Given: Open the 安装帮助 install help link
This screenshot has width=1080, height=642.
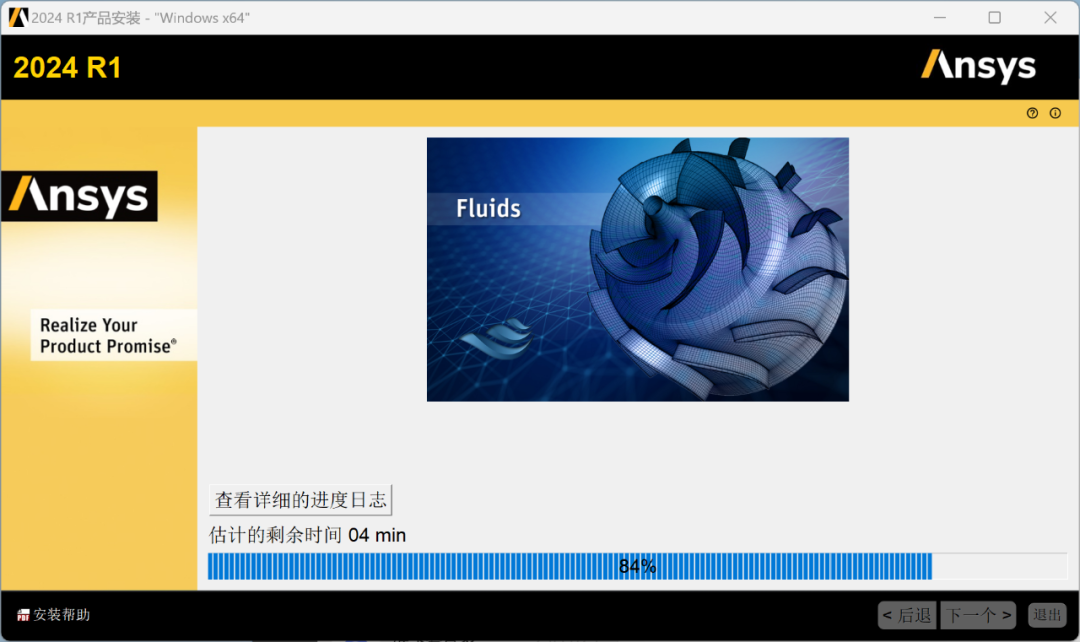Looking at the screenshot, I should [x=61, y=614].
